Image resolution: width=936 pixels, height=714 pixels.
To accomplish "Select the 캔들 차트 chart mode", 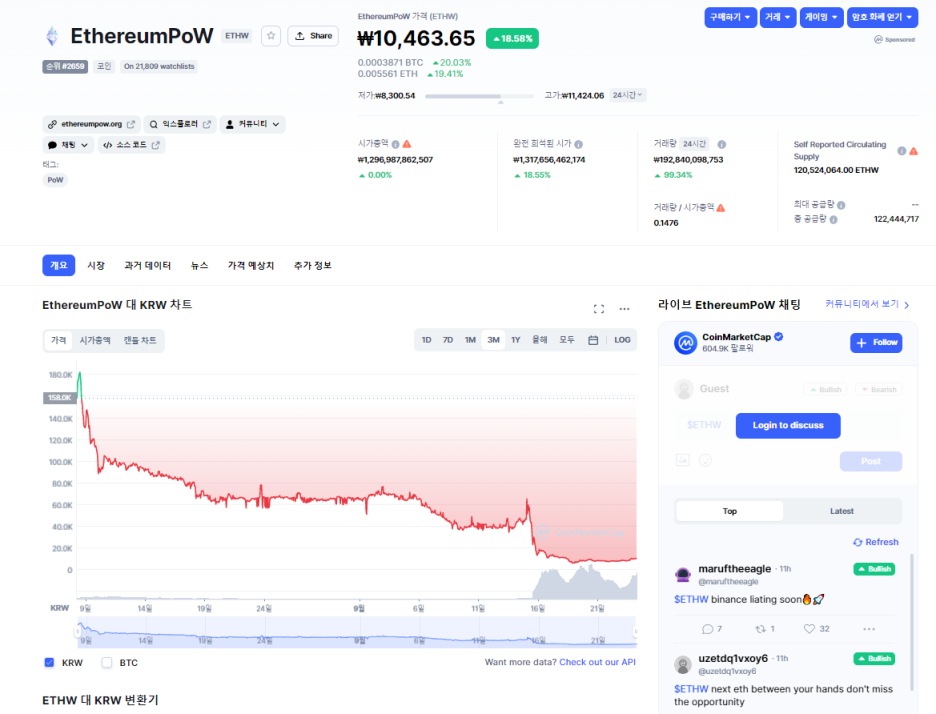I will [140, 340].
